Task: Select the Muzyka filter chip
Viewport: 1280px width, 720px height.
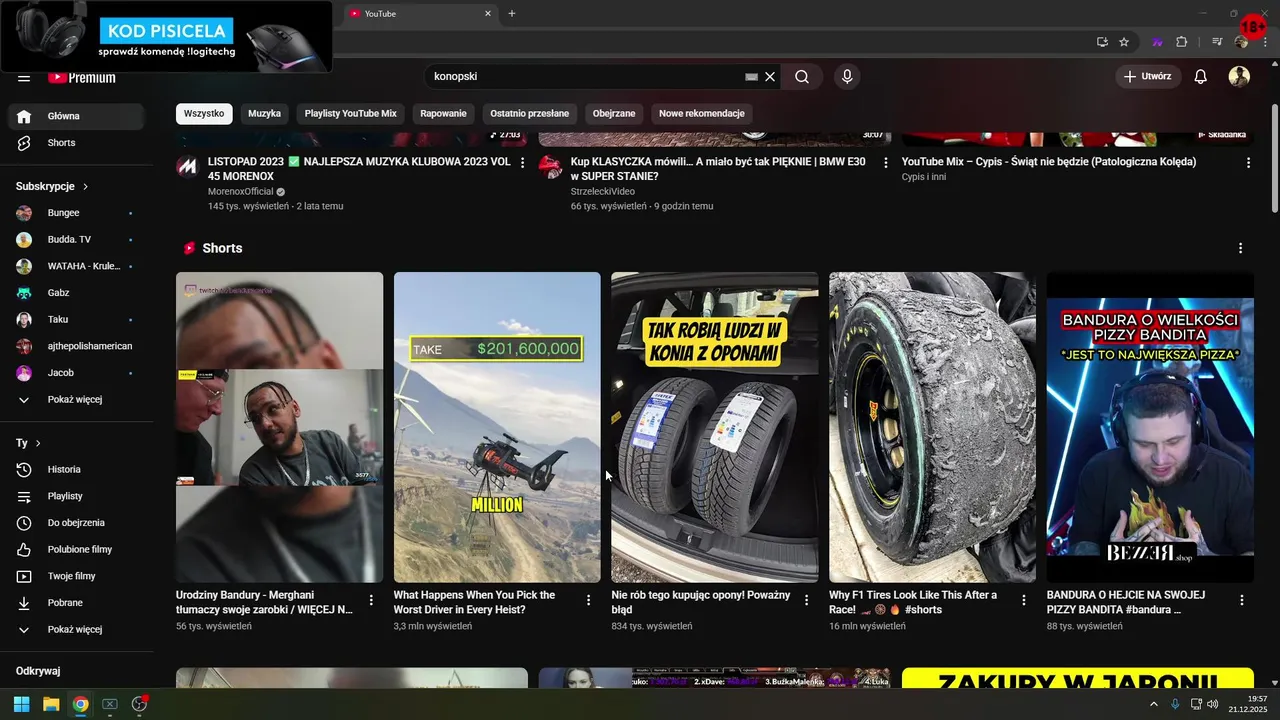Action: point(265,114)
